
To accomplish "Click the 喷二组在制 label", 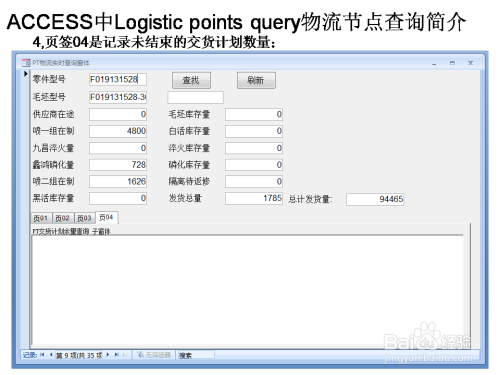I will click(x=53, y=181).
